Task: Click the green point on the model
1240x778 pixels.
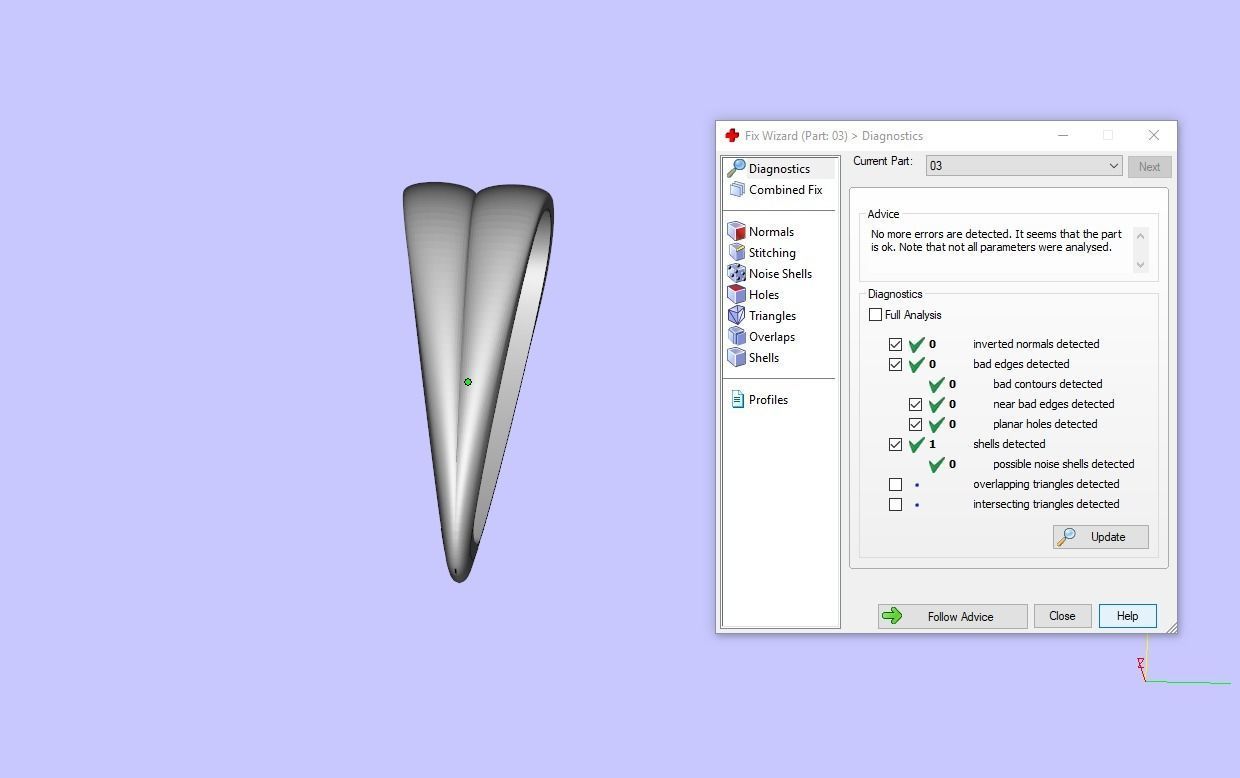Action: [x=468, y=382]
